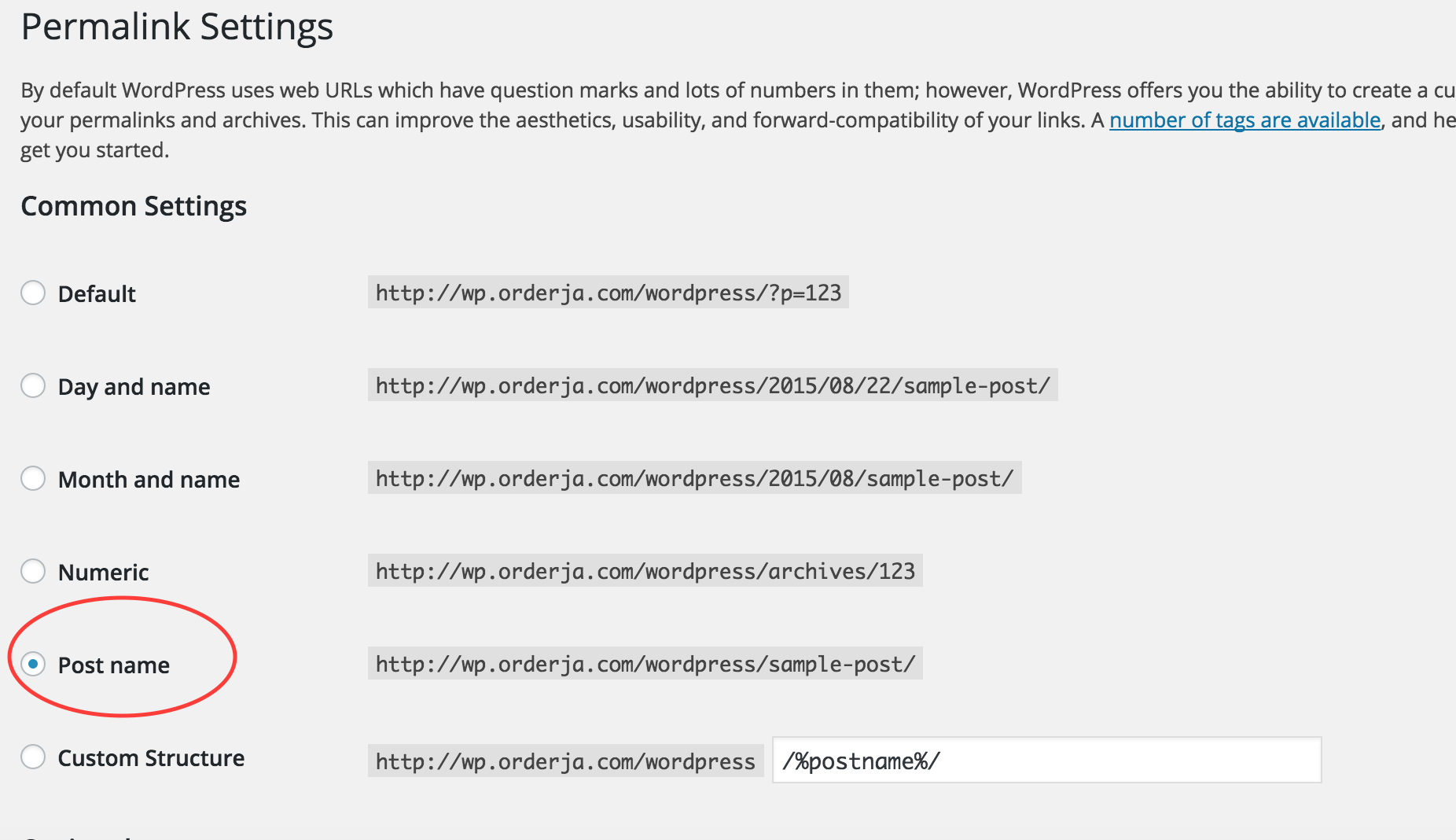Select the Default permalink radio button

point(33,293)
